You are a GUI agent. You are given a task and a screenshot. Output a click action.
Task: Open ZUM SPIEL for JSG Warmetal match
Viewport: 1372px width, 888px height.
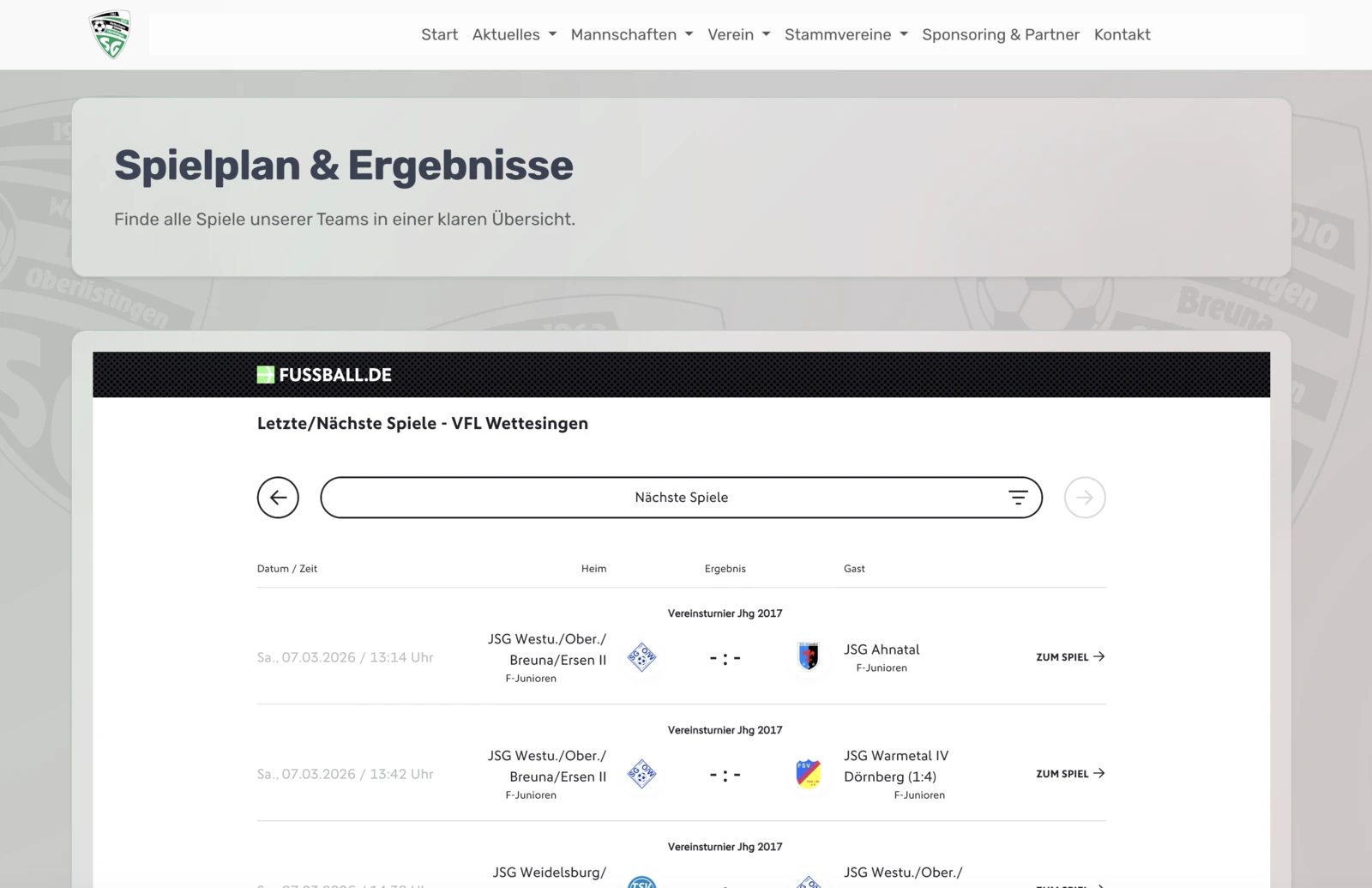click(x=1069, y=774)
